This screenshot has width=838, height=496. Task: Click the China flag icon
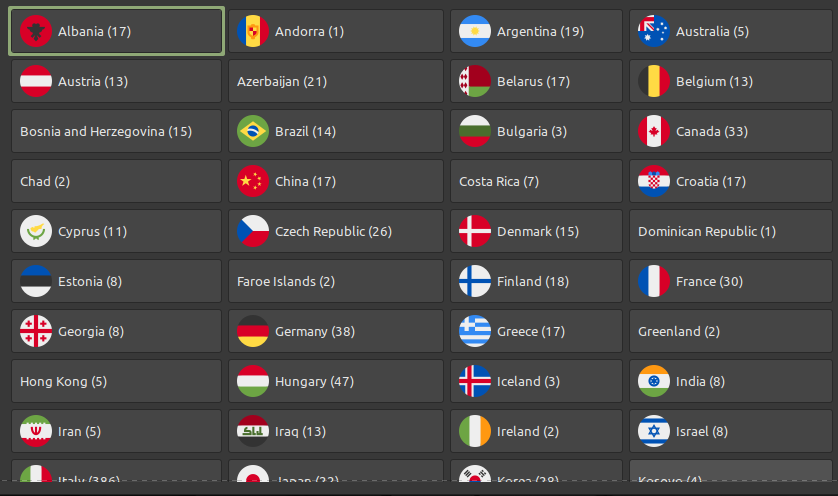(253, 181)
